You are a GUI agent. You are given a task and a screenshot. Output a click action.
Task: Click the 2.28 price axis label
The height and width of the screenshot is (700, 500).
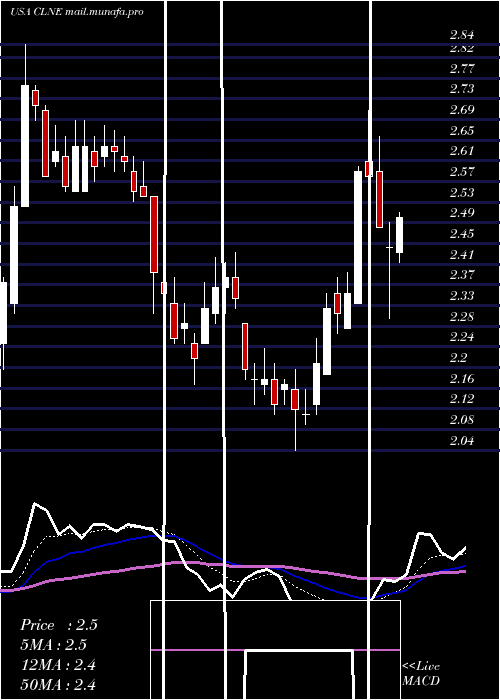coord(462,317)
